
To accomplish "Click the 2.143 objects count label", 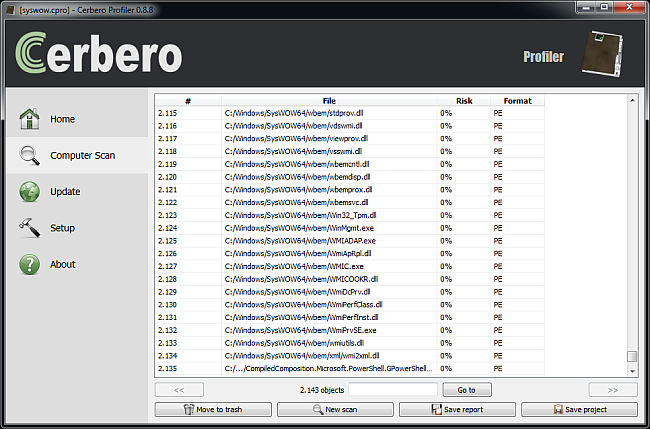I will coord(322,390).
